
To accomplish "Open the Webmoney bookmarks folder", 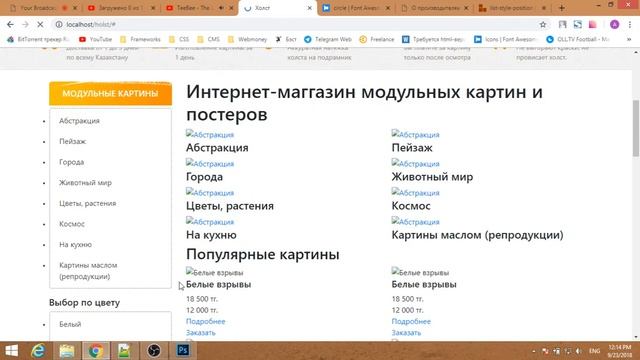I will (x=248, y=39).
